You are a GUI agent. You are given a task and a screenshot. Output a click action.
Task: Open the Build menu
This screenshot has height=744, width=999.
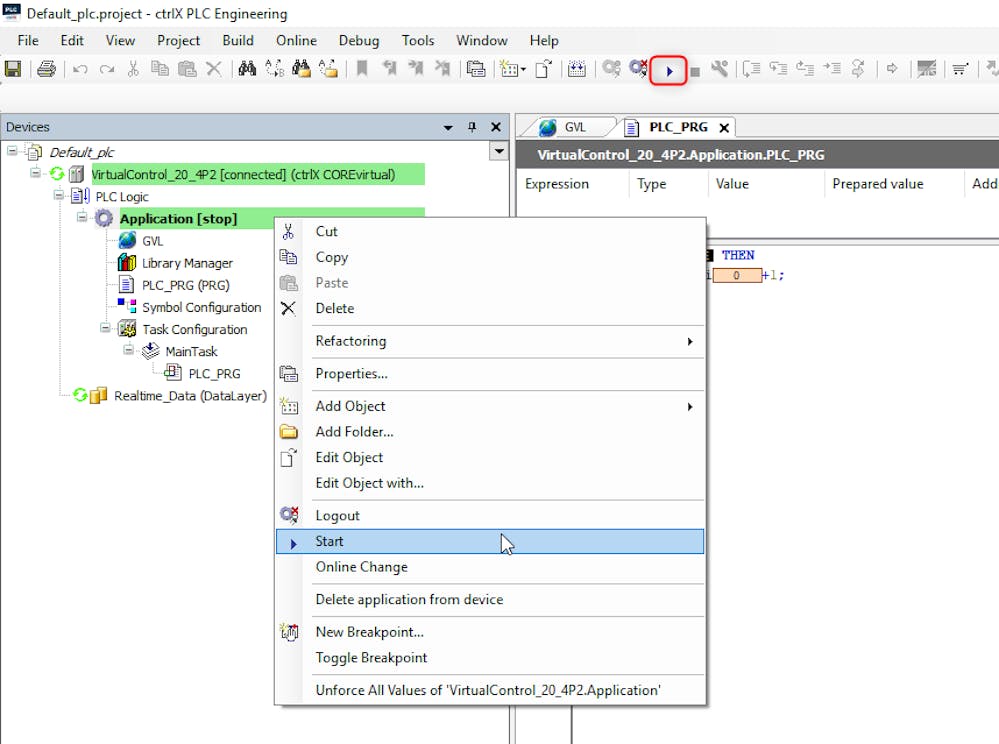[238, 40]
